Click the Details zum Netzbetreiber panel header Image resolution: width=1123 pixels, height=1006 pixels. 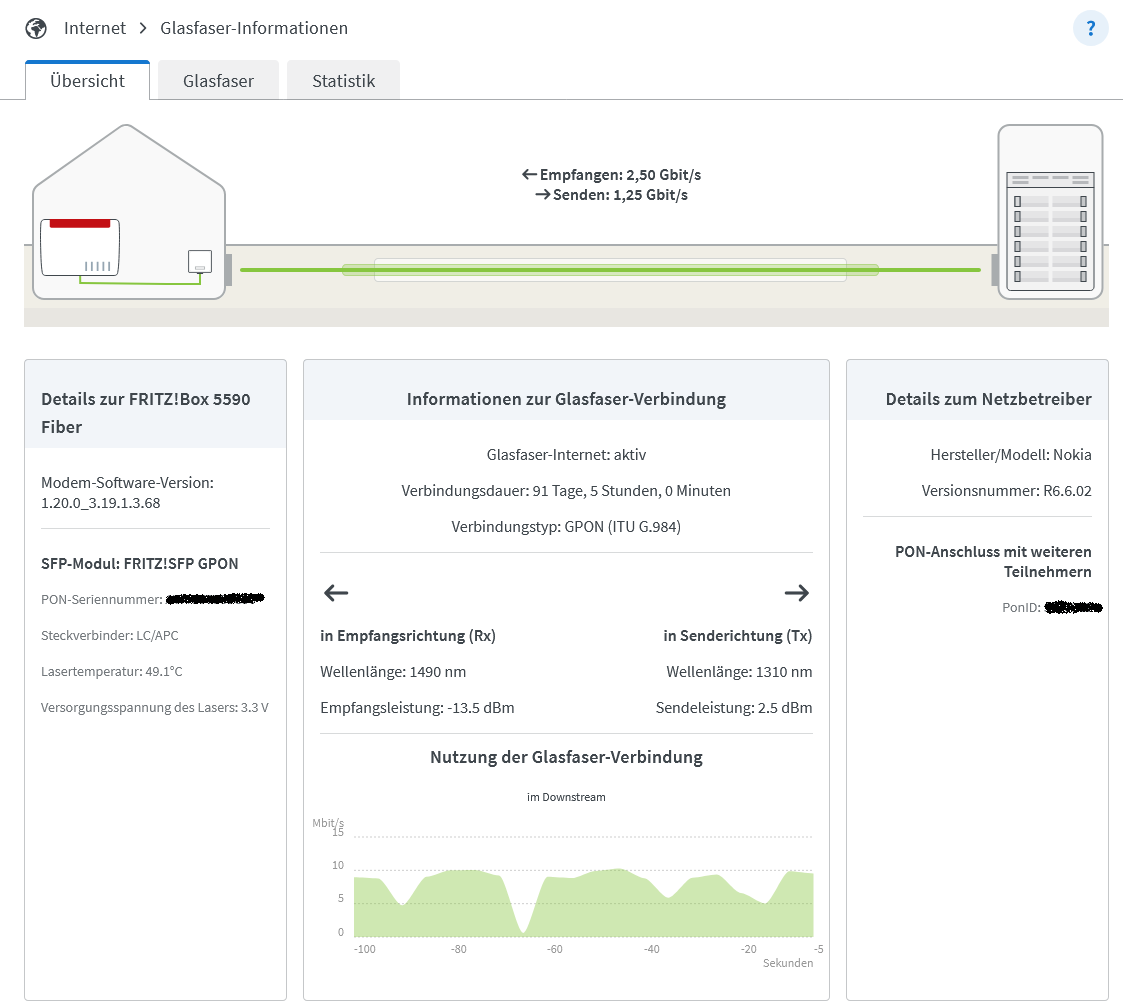pos(977,399)
